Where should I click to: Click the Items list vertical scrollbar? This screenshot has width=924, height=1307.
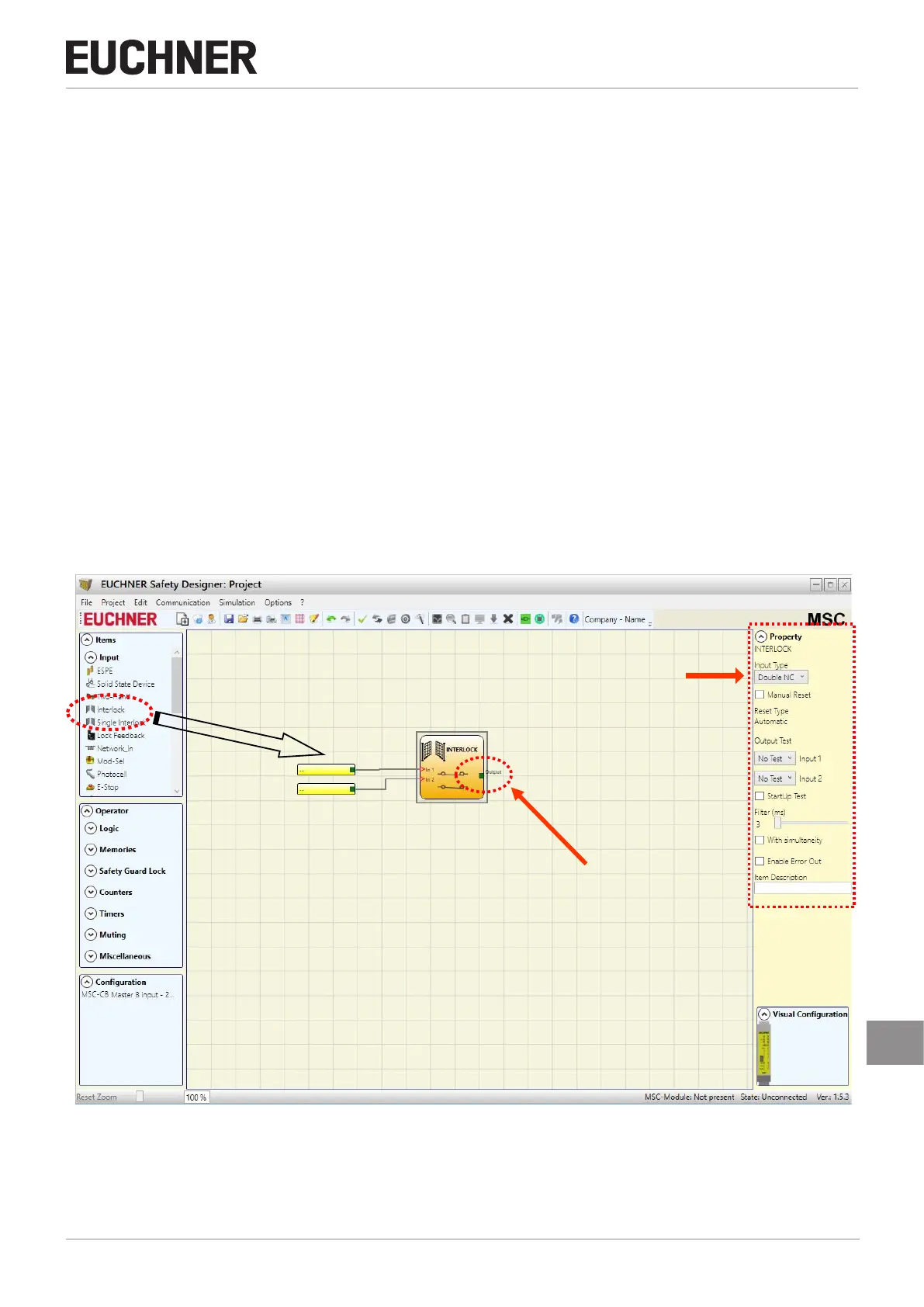(x=177, y=720)
